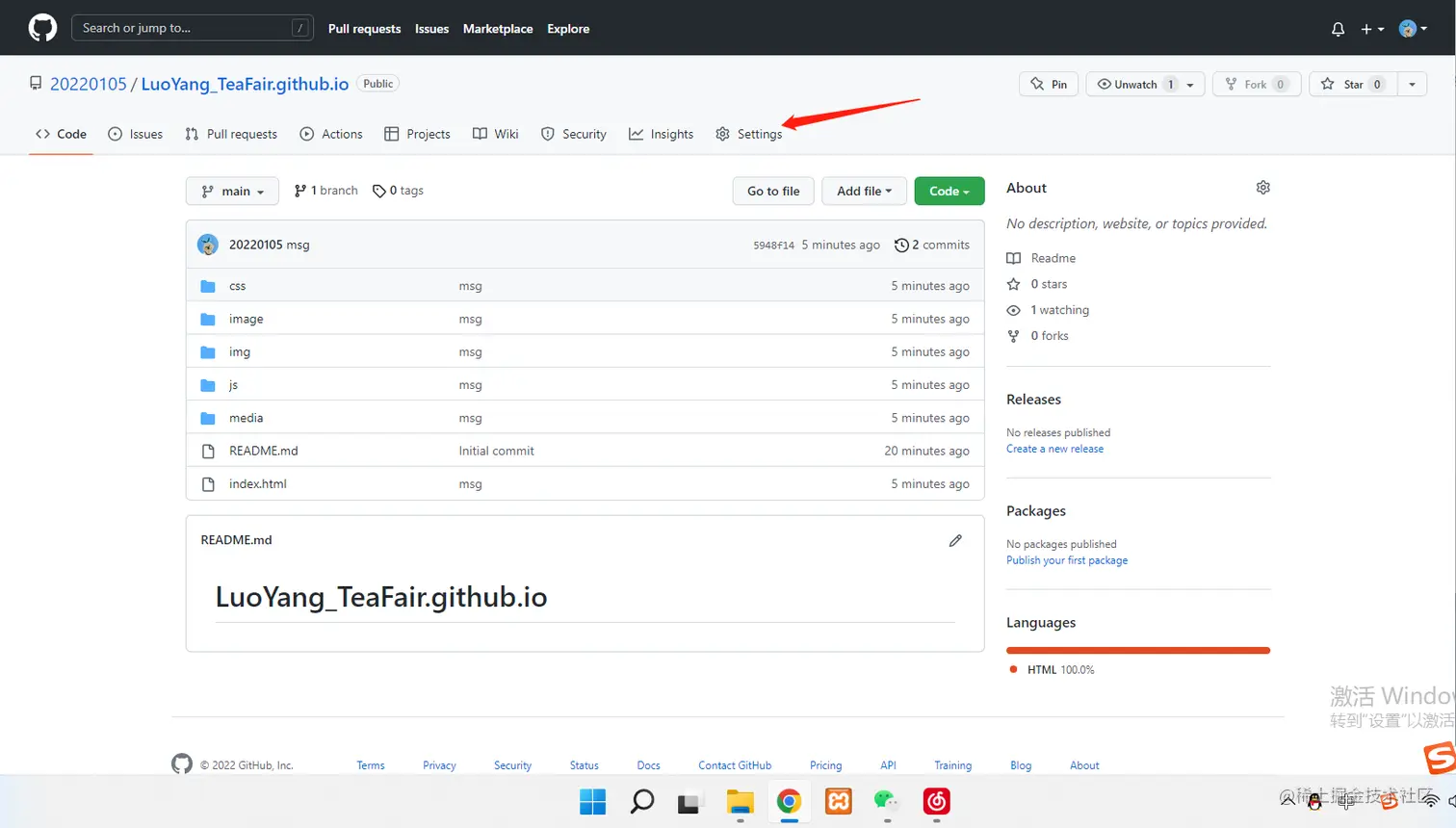Switch to the repository Issues tab
1456x828 pixels.
coord(136,134)
